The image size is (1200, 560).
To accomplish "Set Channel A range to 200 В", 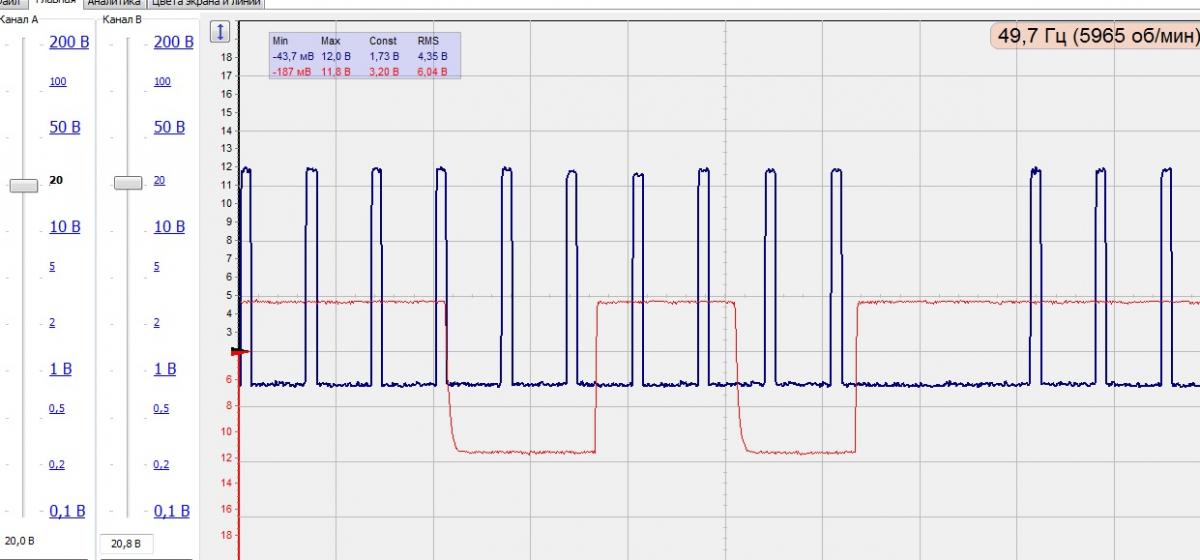I will [69, 42].
